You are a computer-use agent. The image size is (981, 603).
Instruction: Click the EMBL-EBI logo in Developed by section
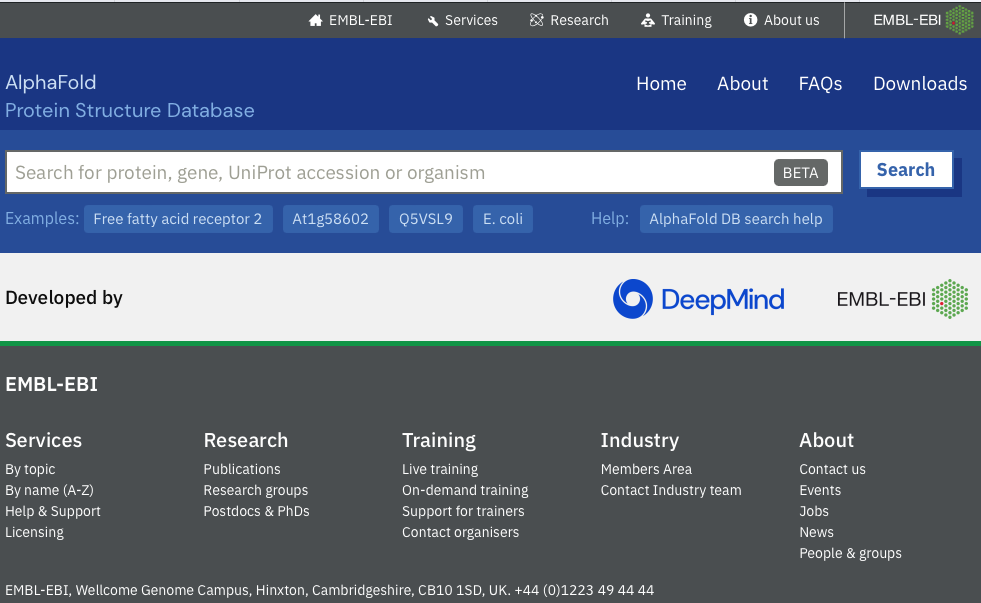click(x=902, y=299)
